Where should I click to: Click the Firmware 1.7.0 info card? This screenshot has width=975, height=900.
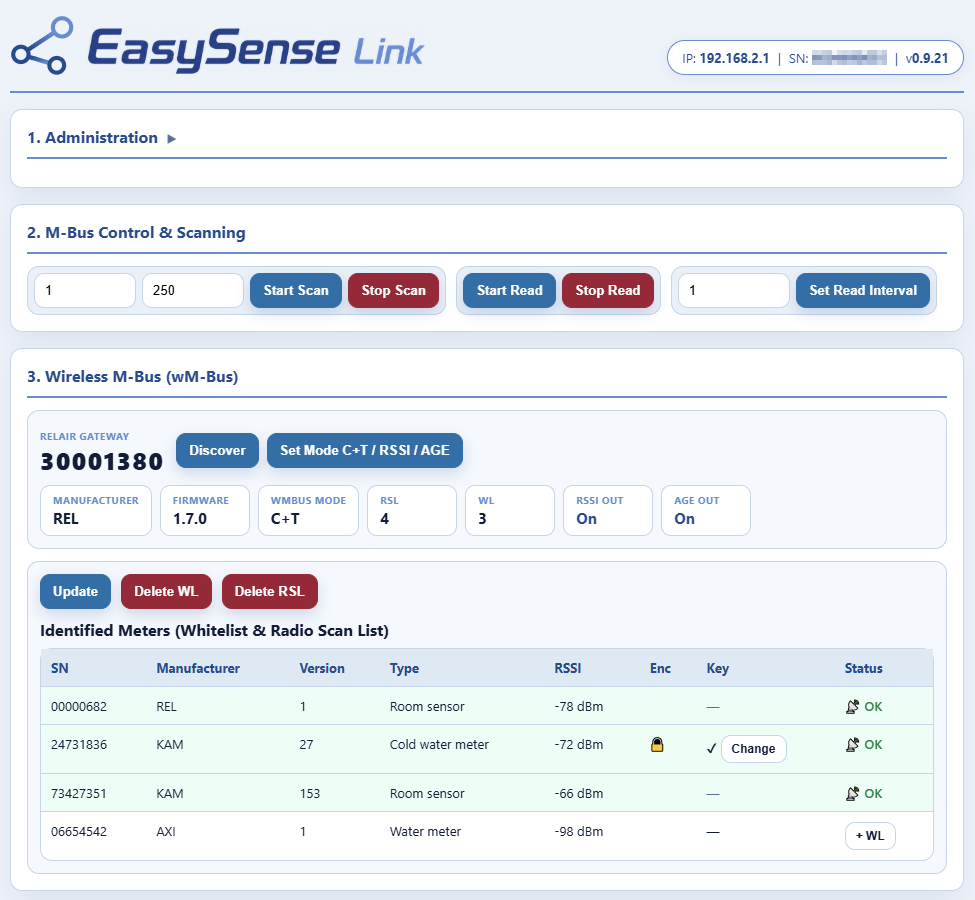point(205,511)
